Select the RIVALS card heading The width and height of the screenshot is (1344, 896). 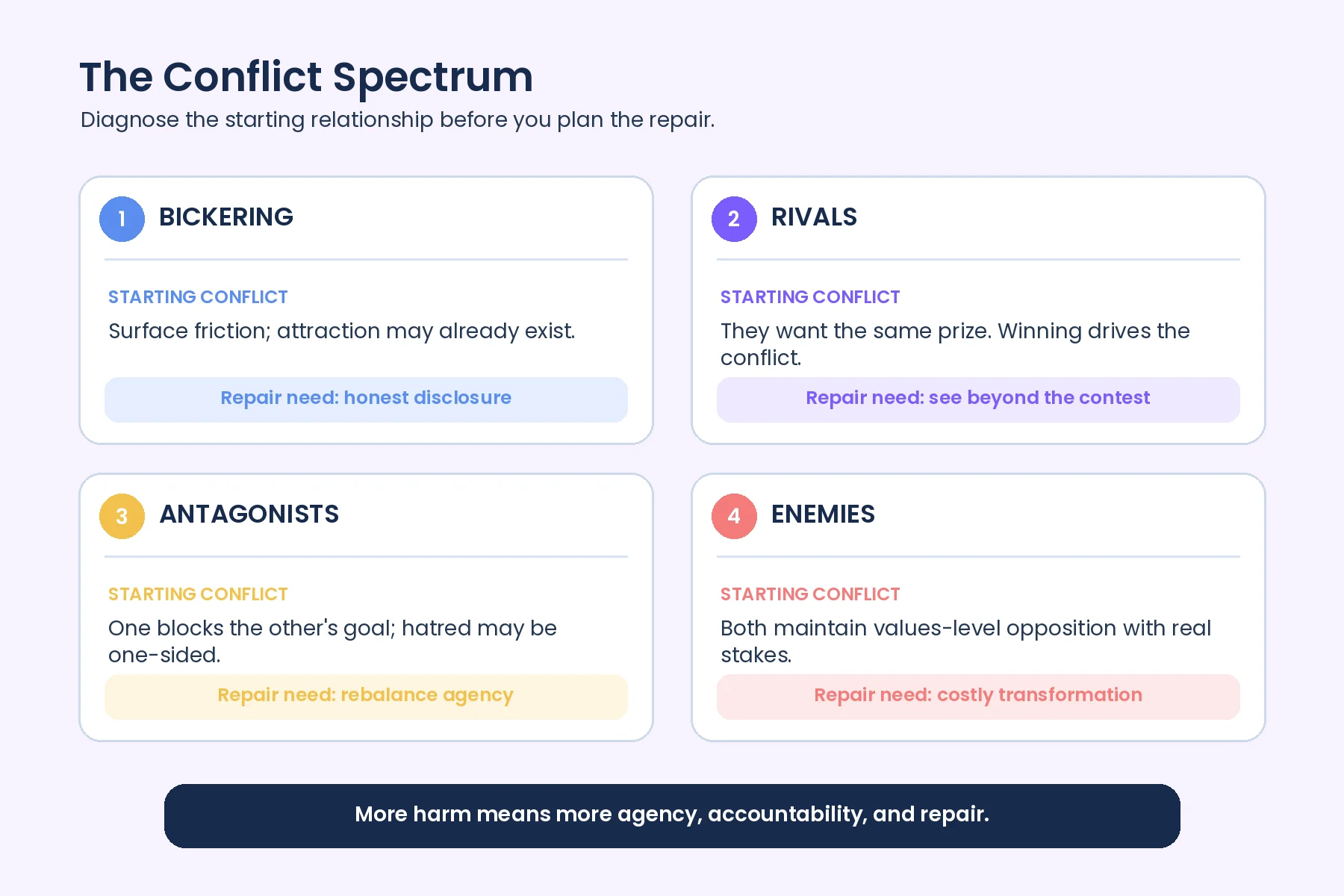pos(814,217)
